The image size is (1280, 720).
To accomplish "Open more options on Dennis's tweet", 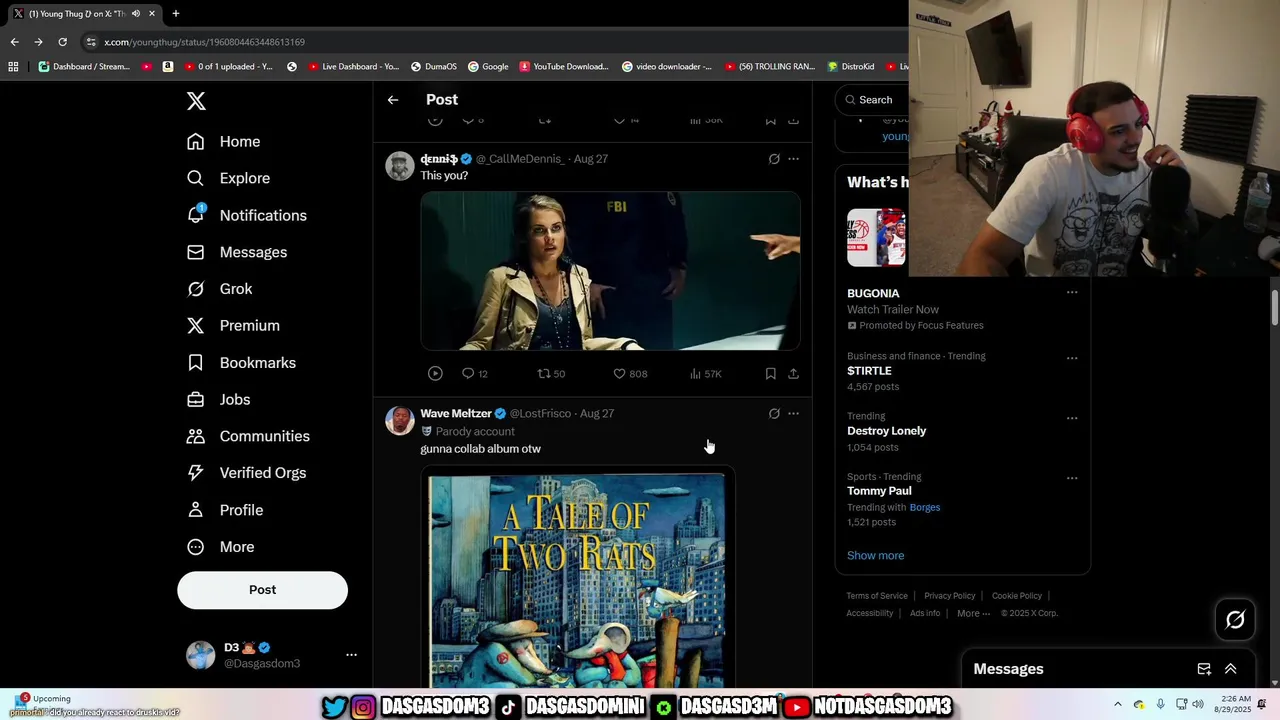I will [x=793, y=159].
